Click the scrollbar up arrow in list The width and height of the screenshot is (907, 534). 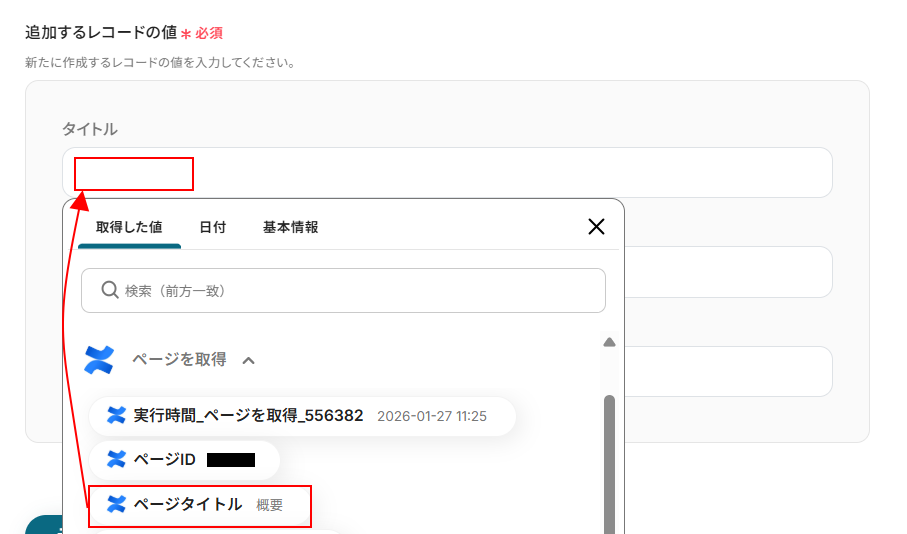point(609,343)
